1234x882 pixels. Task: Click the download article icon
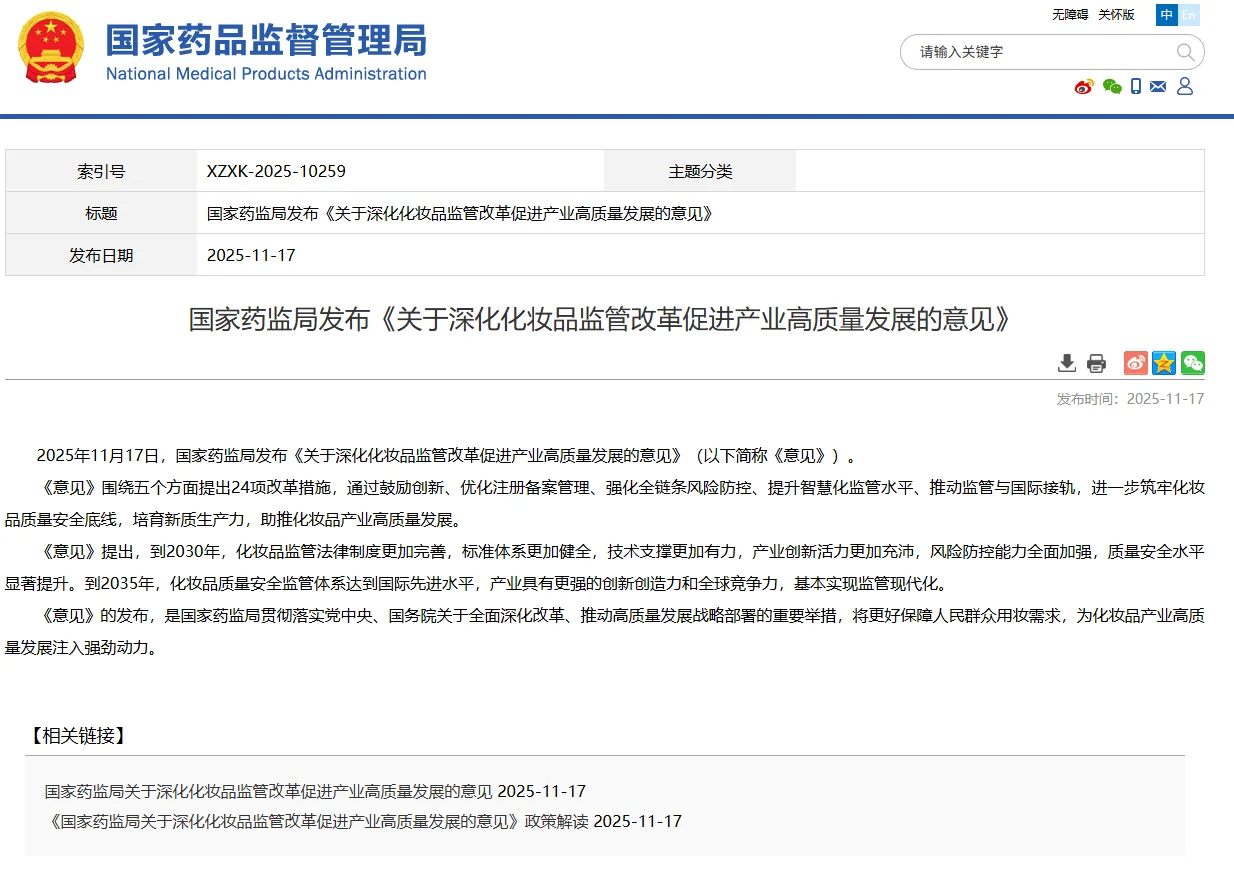1066,363
